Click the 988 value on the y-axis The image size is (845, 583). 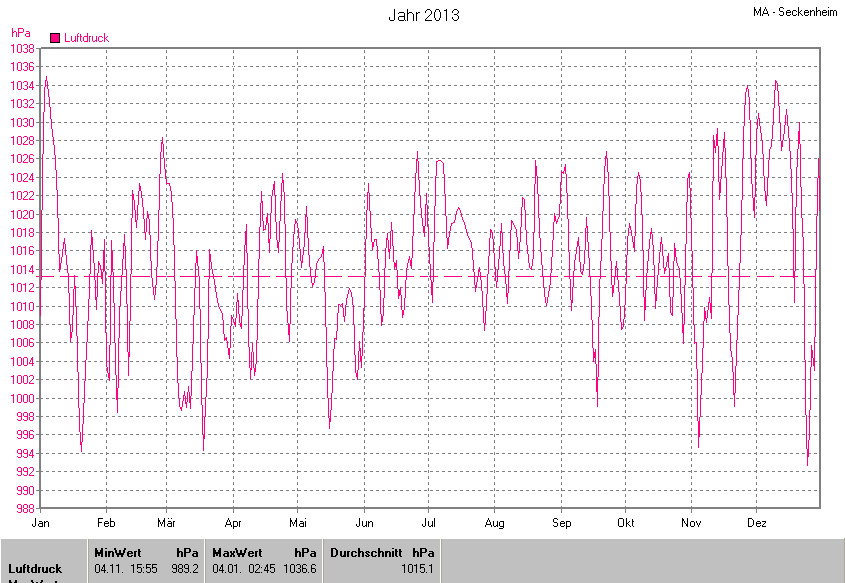(25, 509)
